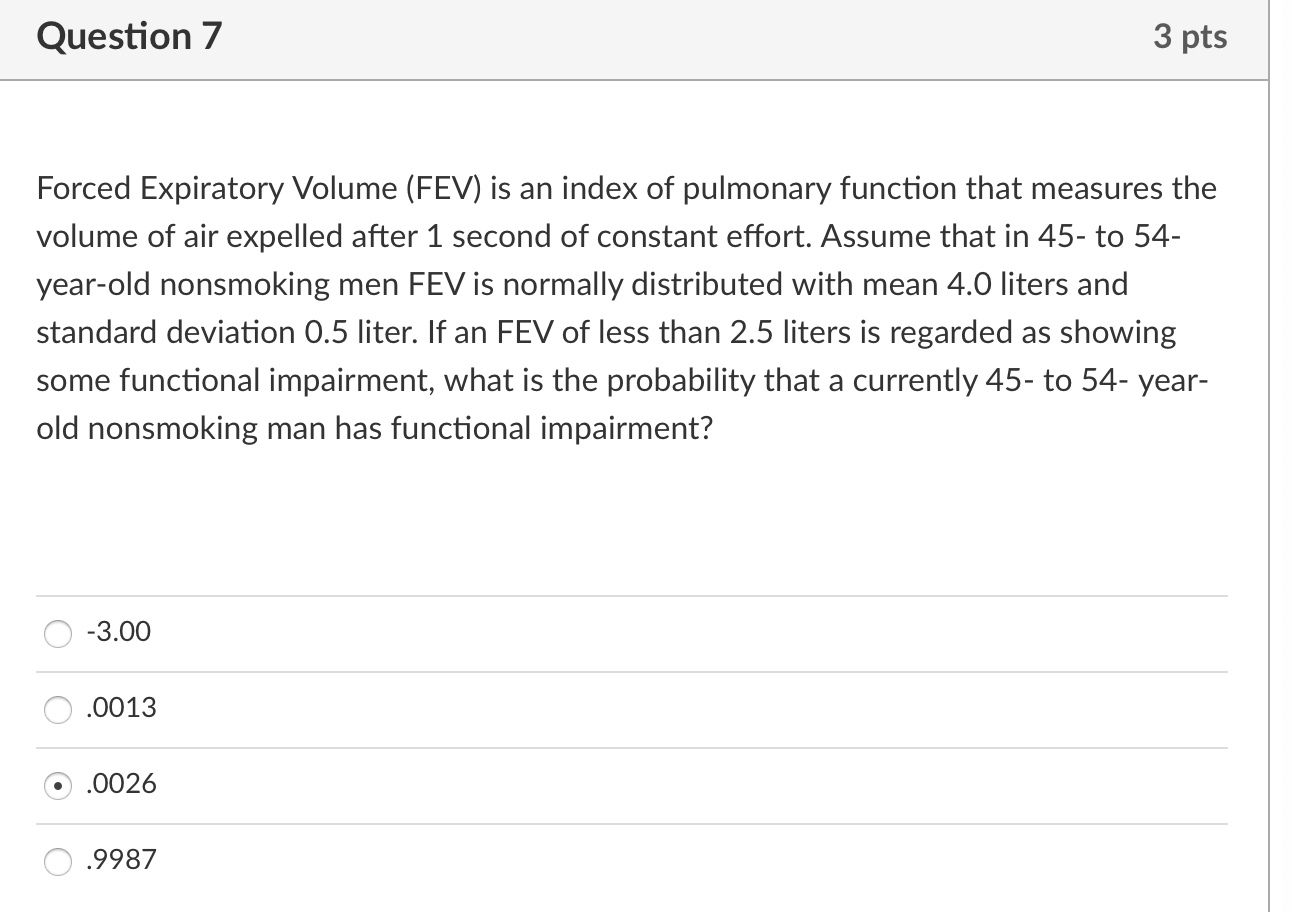Screen dimensions: 1292x912
Task: Click the 3 pts label
Action: point(1191,36)
